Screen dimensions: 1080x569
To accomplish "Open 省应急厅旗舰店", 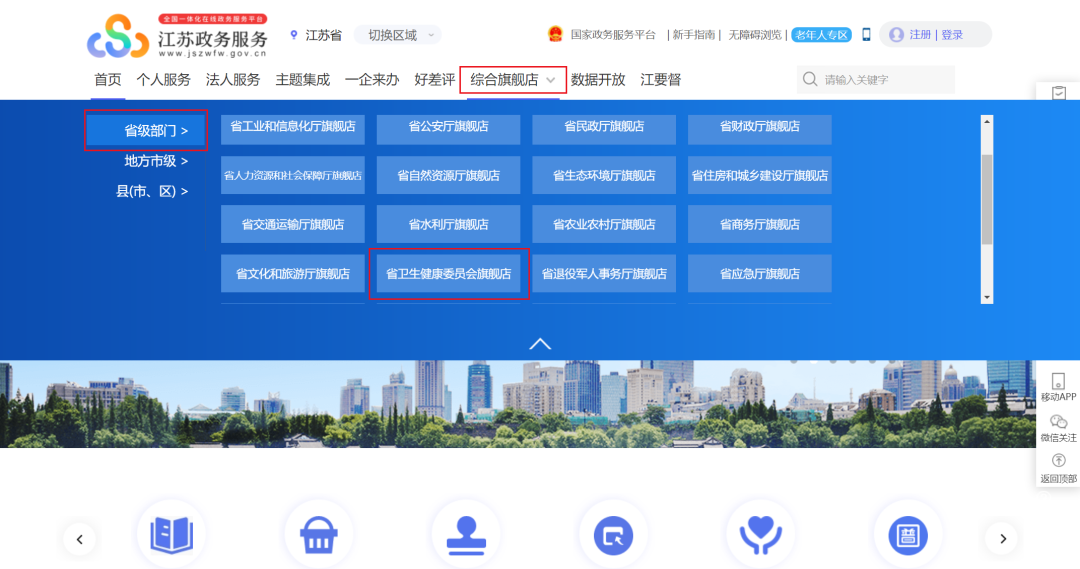I will point(760,273).
